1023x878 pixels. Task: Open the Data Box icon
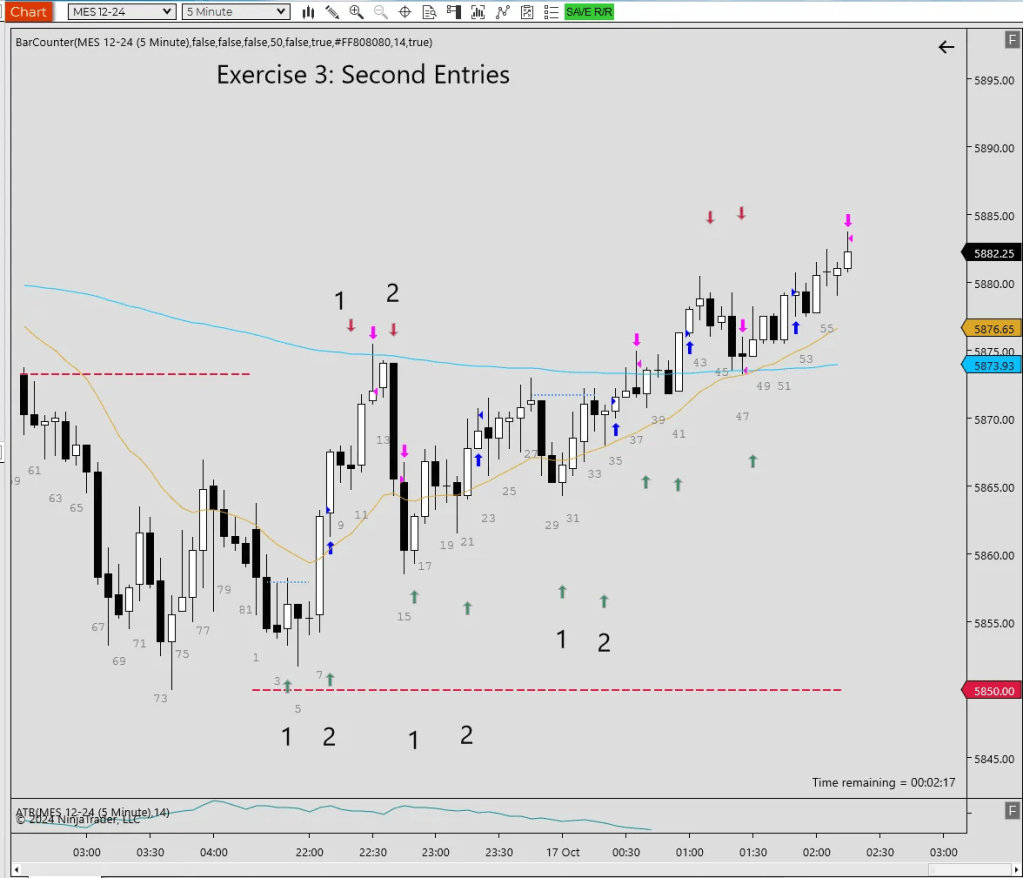coord(429,12)
